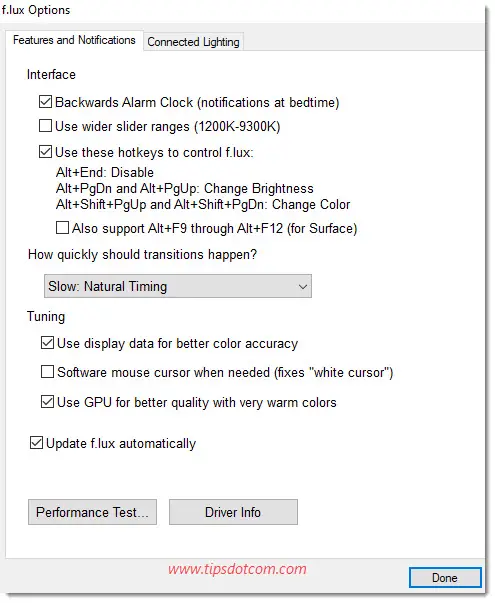
Task: Enable Software mouse cursor when needed
Action: (47, 372)
